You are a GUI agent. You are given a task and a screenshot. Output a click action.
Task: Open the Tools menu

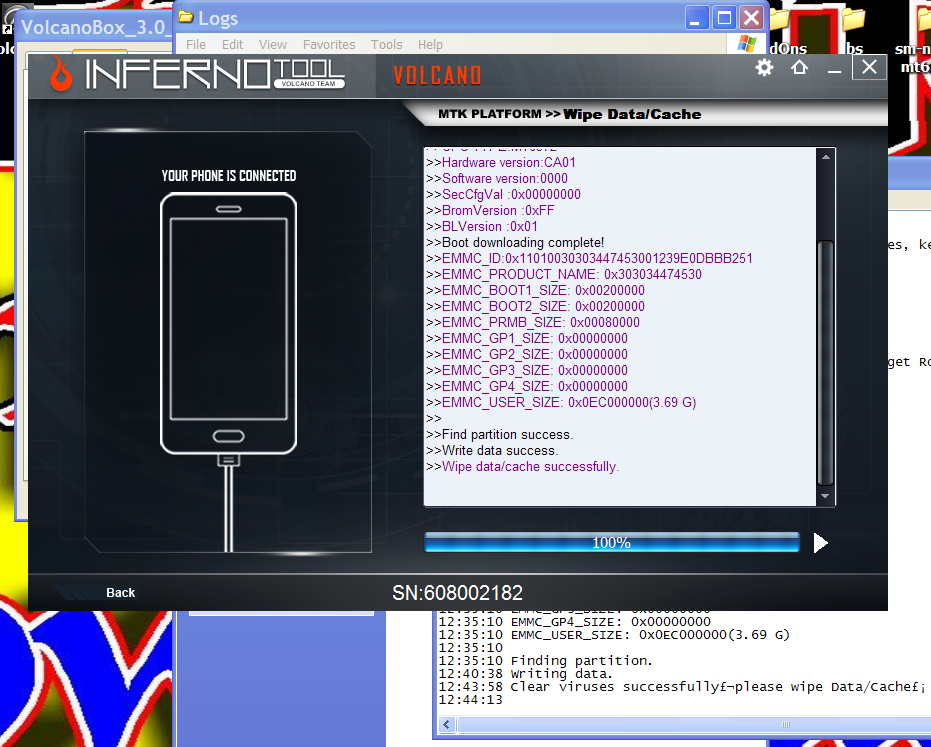[x=386, y=44]
